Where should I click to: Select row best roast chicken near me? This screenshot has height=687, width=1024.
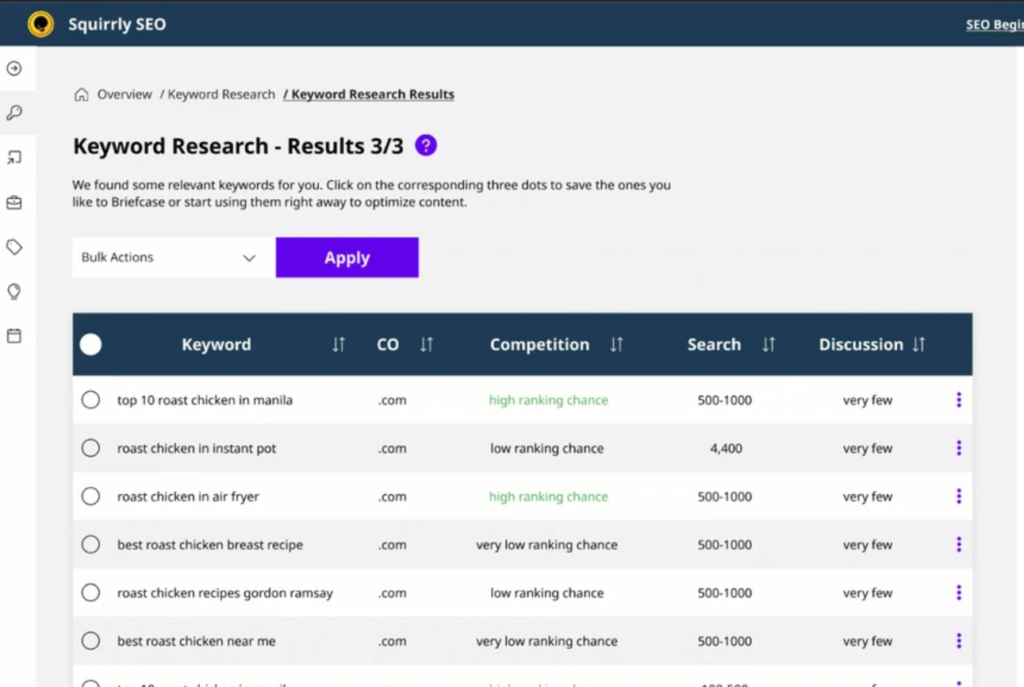[x=91, y=641]
